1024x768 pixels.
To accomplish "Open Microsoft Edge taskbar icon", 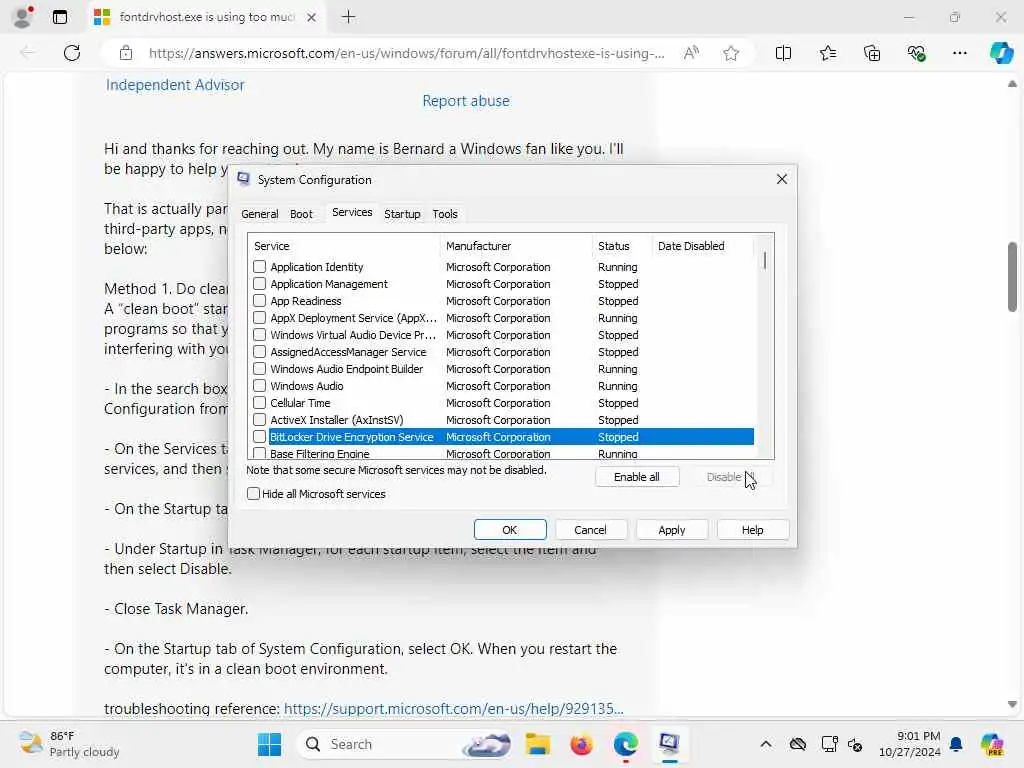I will [626, 744].
